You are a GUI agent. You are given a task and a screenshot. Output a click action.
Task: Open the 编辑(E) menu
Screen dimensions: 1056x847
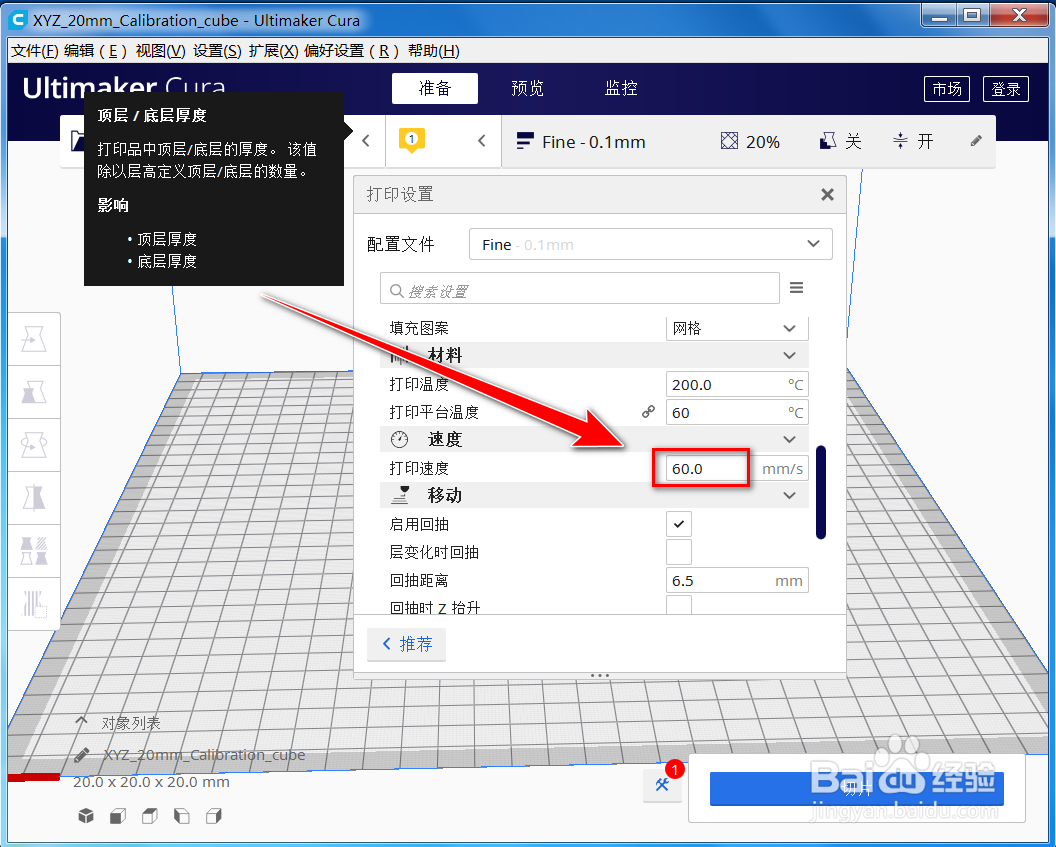[95, 50]
